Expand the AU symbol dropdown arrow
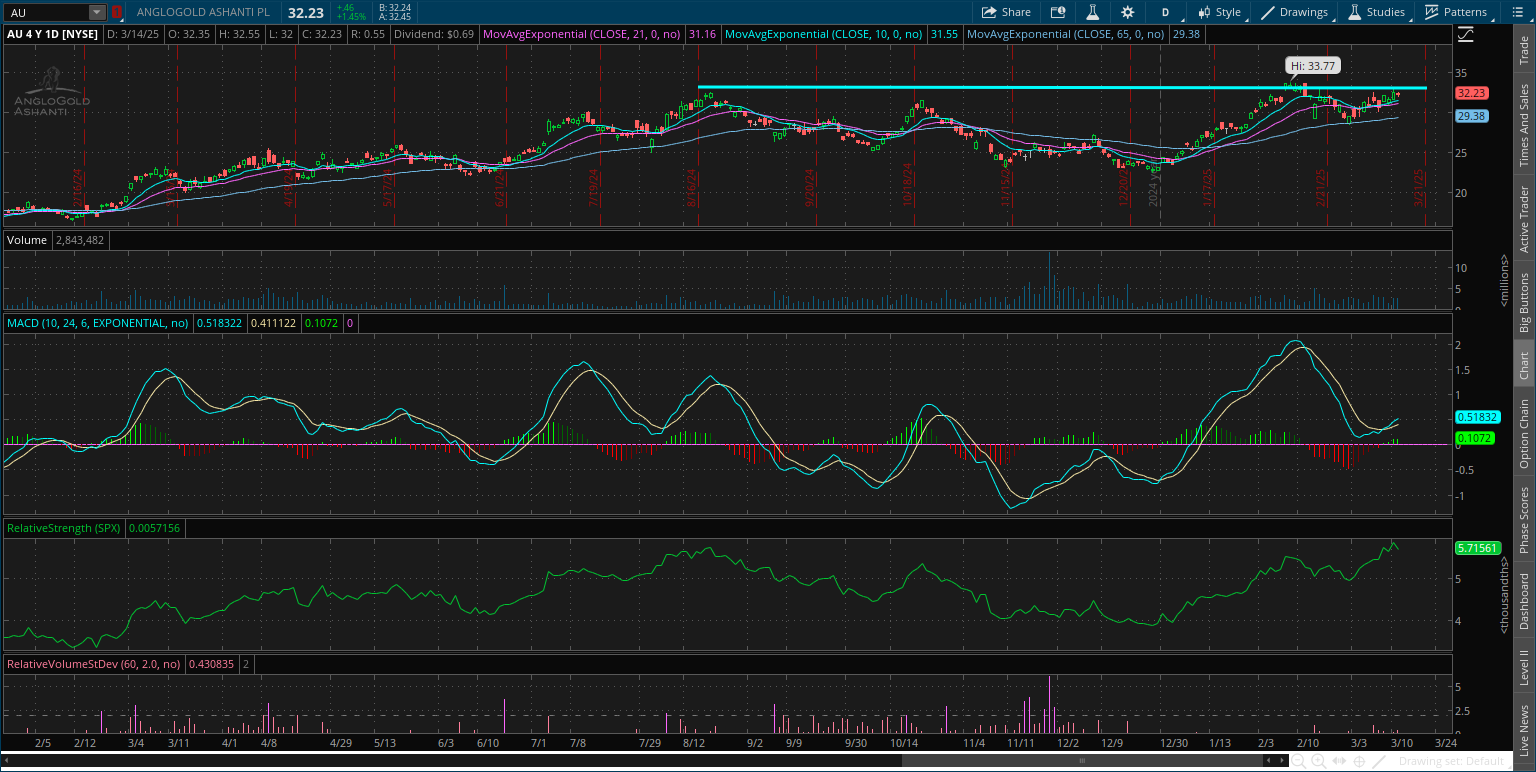 tap(97, 12)
